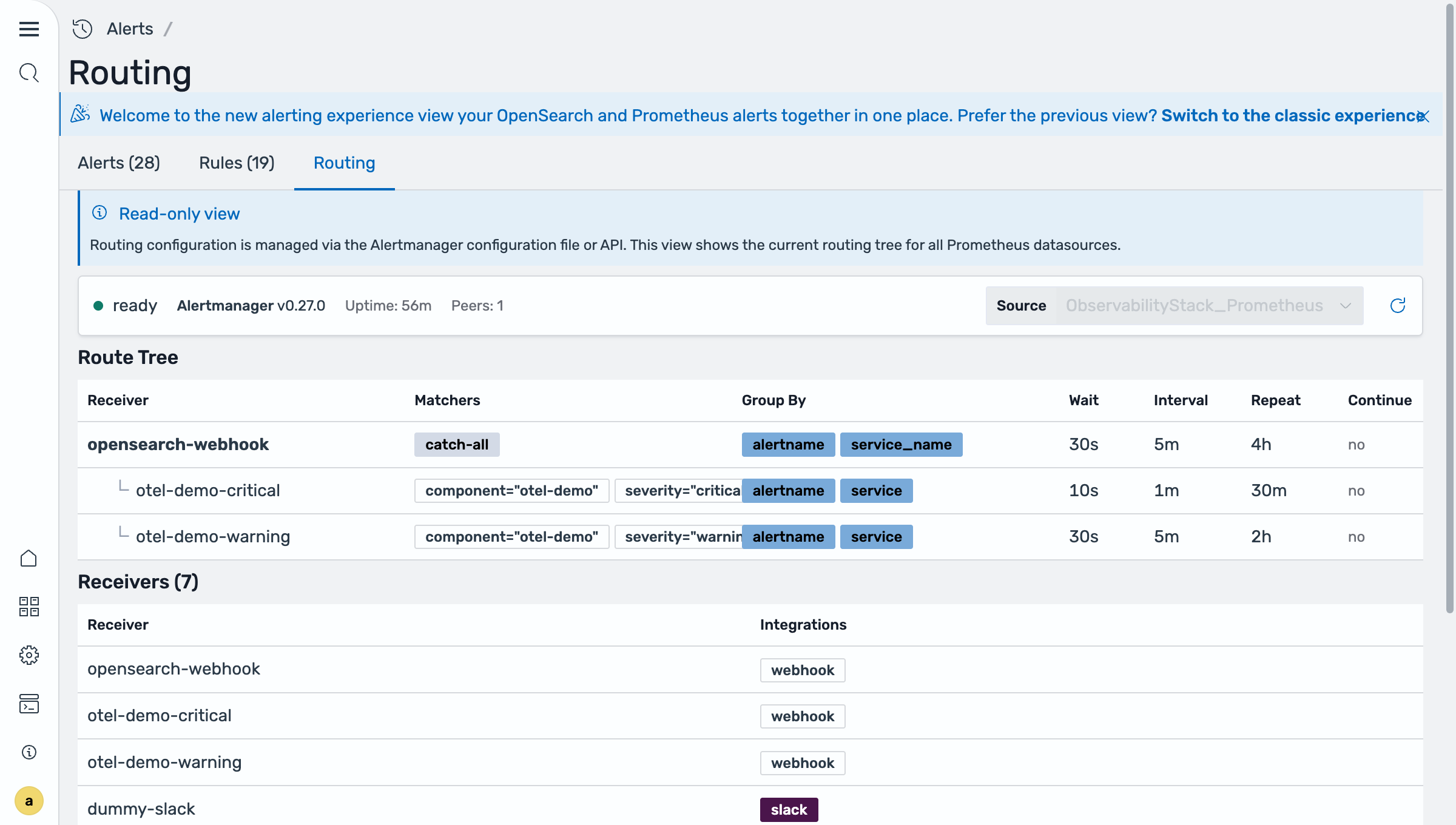
Task: Click otel-demo-critical in Receivers table
Action: coord(160,715)
